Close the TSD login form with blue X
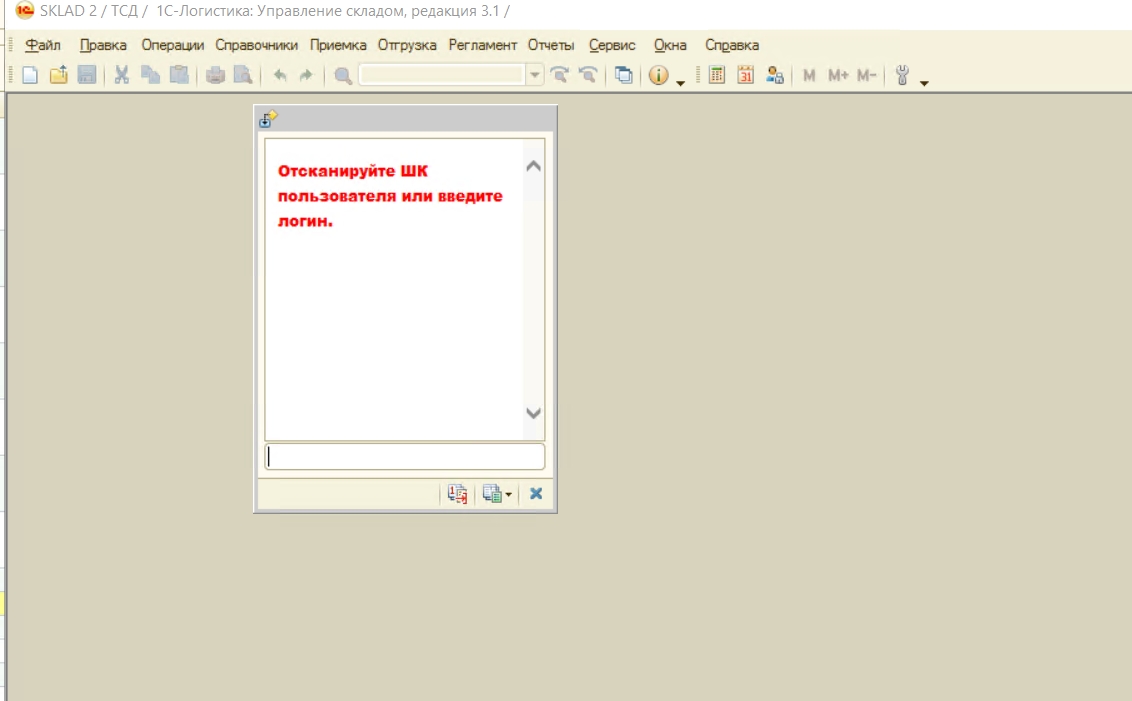Image resolution: width=1132 pixels, height=701 pixels. coord(536,494)
